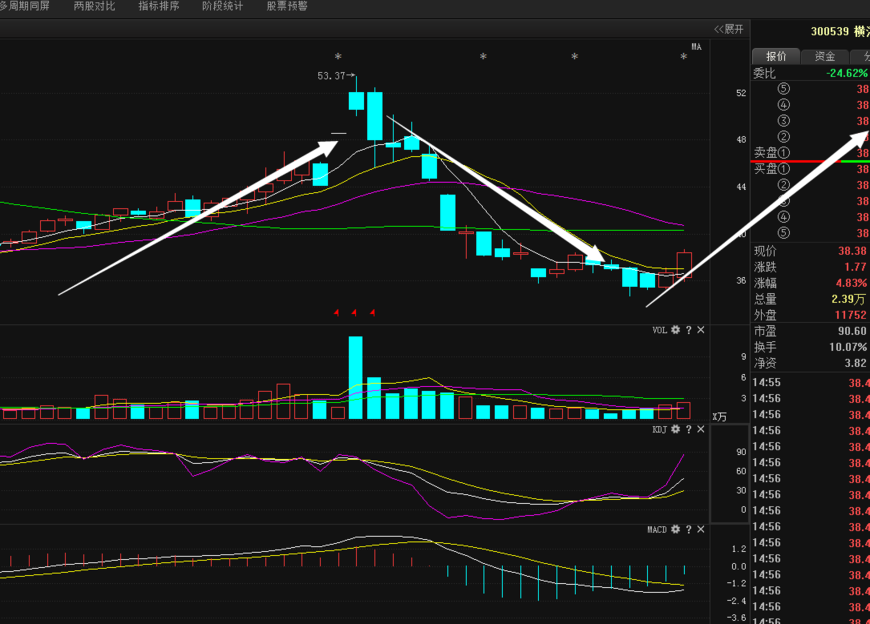
Task: Open the 多周期同屏 menu item
Action: click(24, 6)
